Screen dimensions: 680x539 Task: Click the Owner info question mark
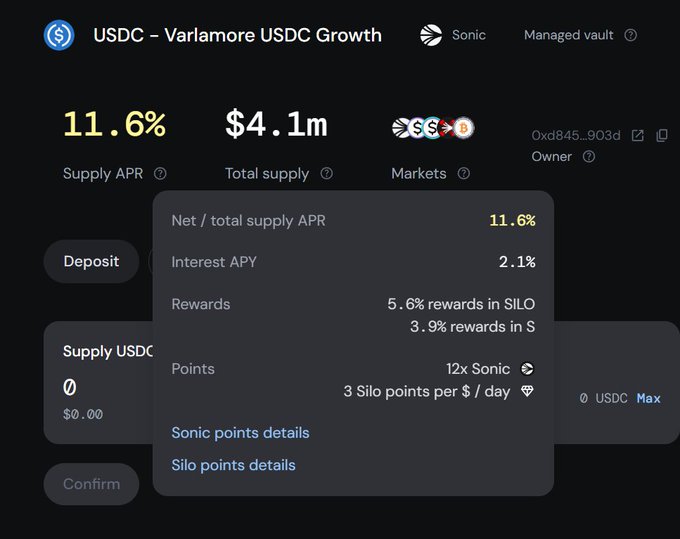coord(589,157)
